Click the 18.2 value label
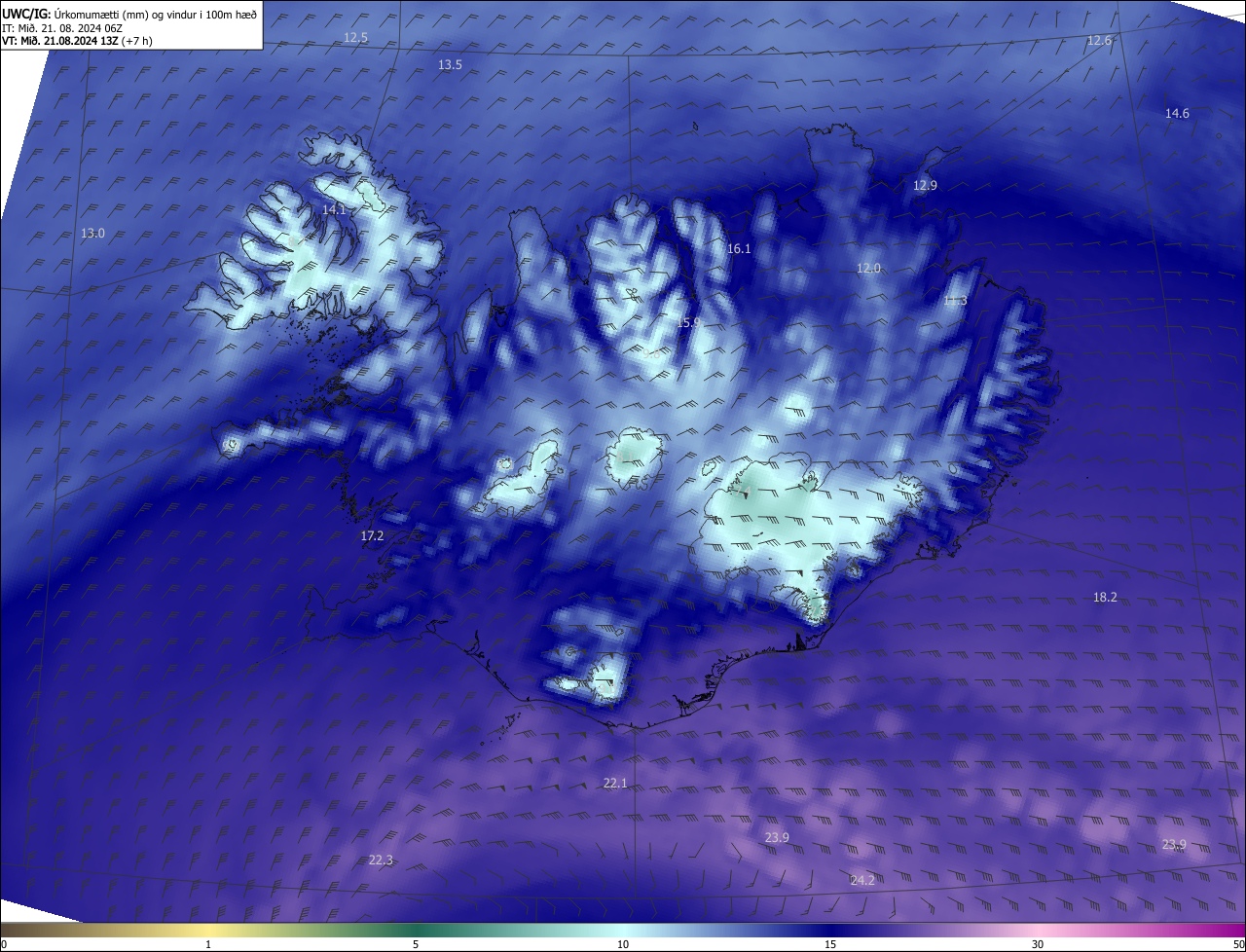The height and width of the screenshot is (952, 1246). coord(1105,598)
